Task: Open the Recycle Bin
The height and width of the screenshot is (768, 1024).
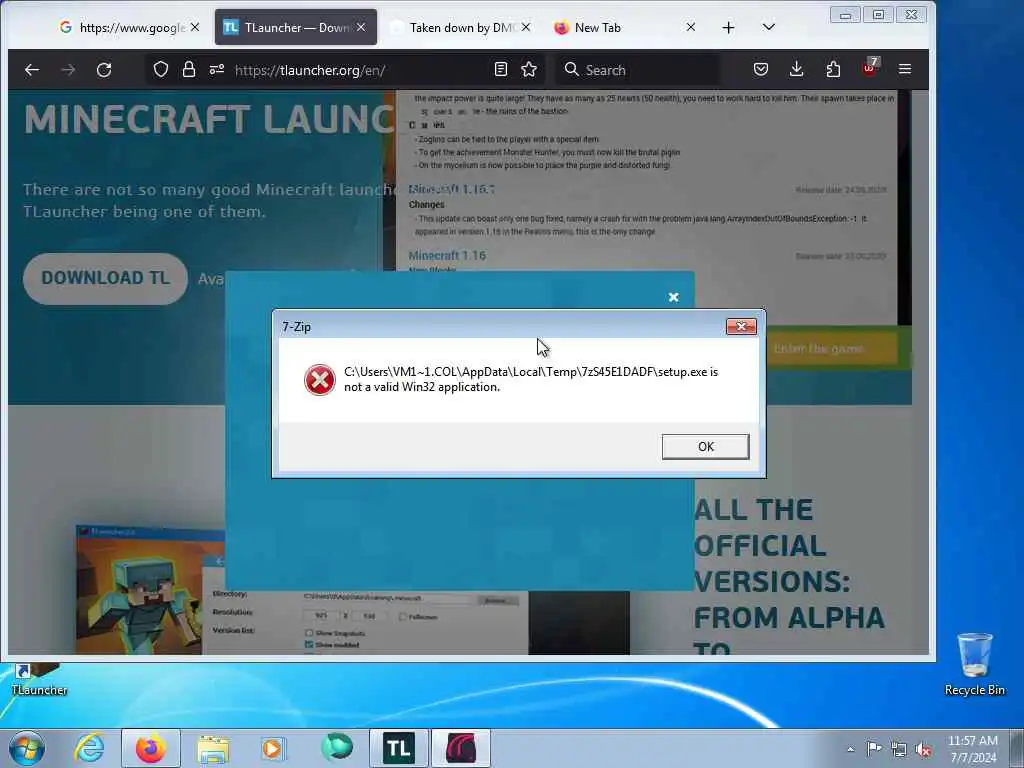Action: pyautogui.click(x=974, y=665)
